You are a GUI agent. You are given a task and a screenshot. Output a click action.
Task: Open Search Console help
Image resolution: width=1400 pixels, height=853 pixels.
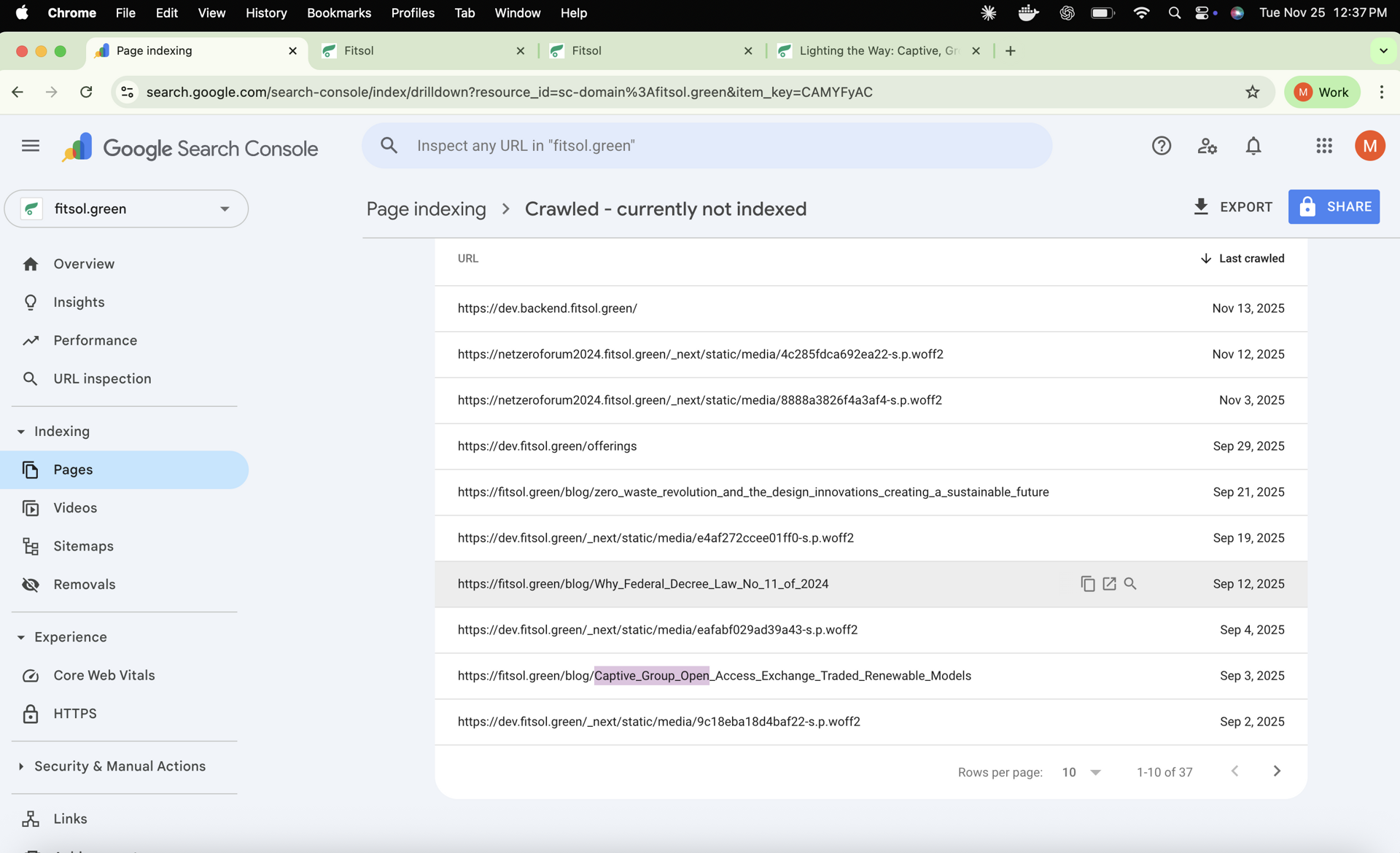pyautogui.click(x=1162, y=146)
